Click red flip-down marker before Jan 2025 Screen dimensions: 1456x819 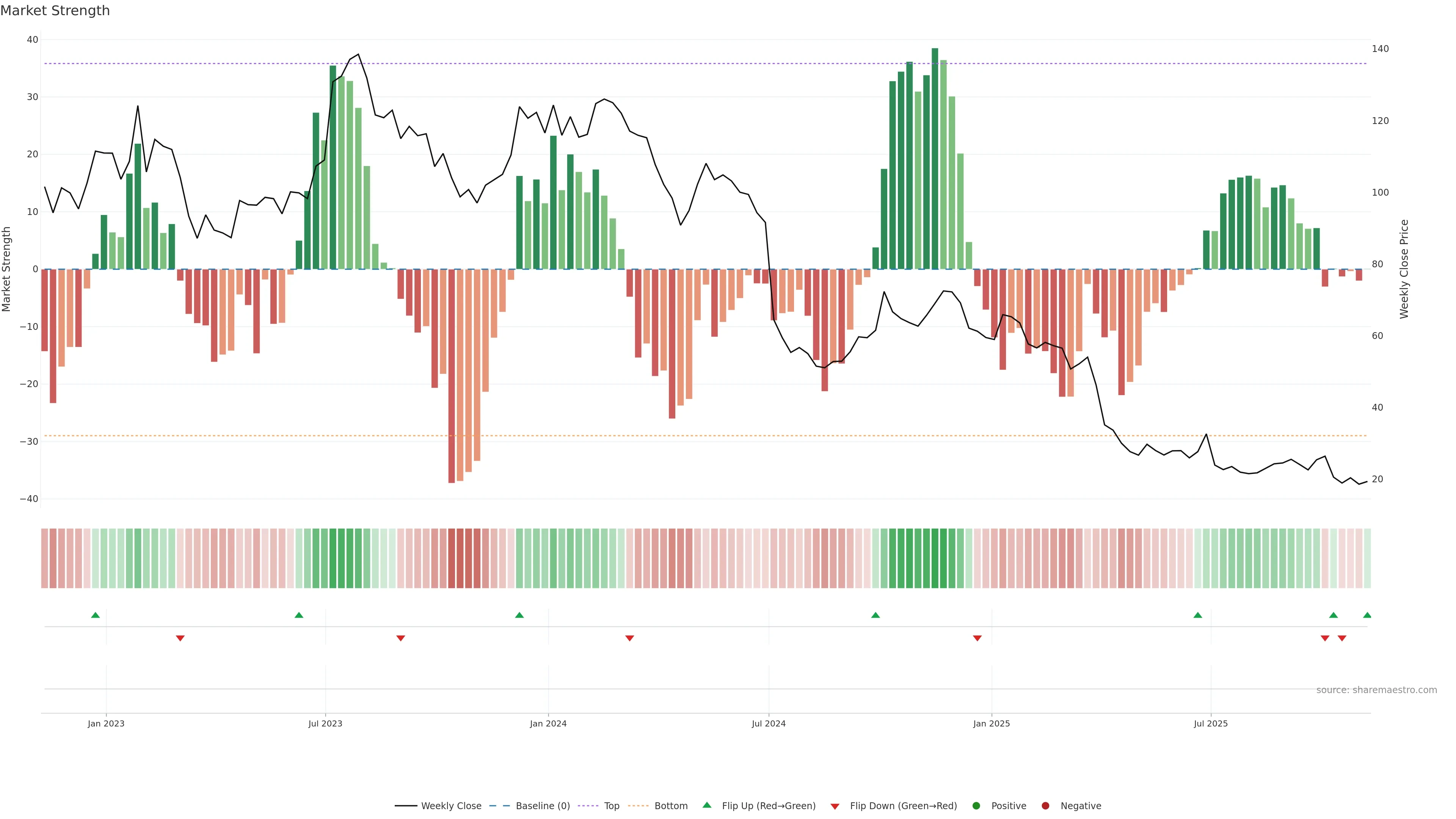pyautogui.click(x=977, y=638)
